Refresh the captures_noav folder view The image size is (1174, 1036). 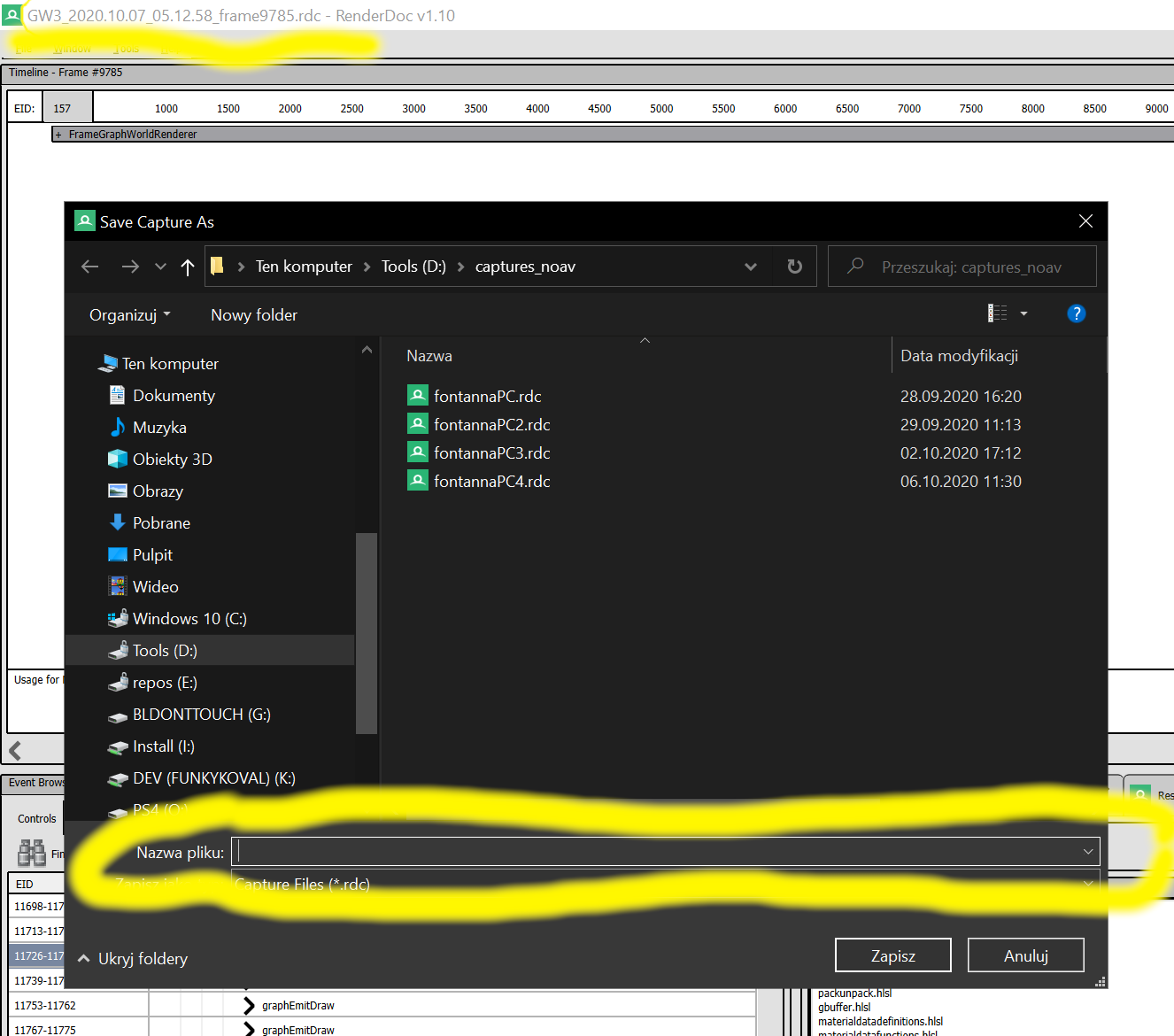coord(794,266)
